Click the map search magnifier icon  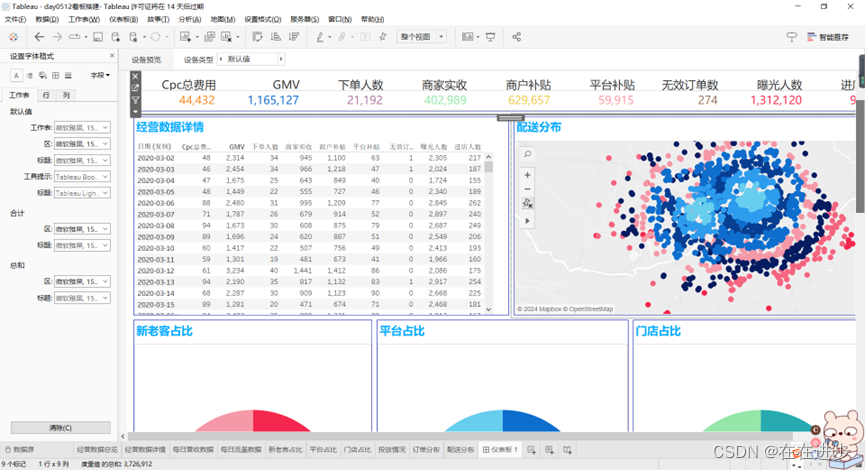coord(527,154)
